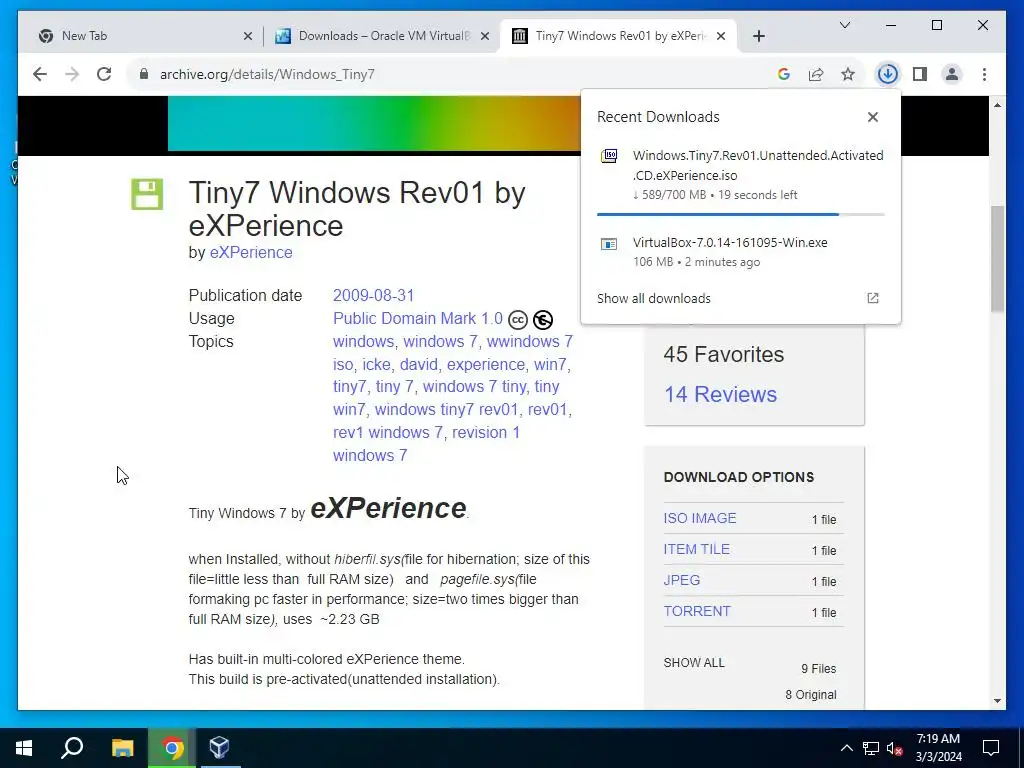Reload the archive.org page
The width and height of the screenshot is (1024, 768).
pyautogui.click(x=104, y=74)
